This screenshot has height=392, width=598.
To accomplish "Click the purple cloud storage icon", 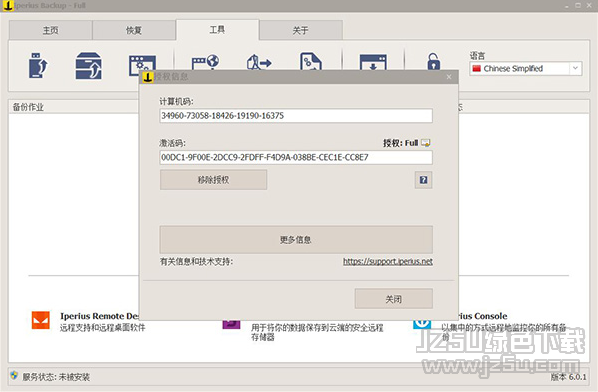I will [231, 324].
